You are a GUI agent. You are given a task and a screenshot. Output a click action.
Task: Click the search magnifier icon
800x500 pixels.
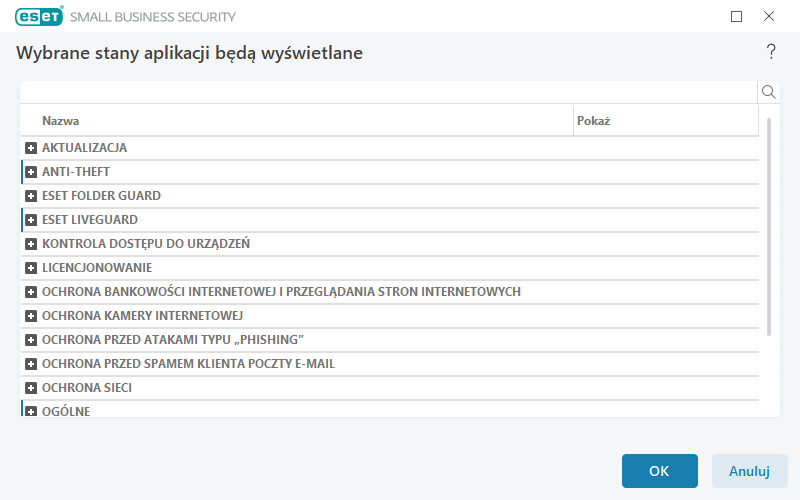(x=769, y=92)
